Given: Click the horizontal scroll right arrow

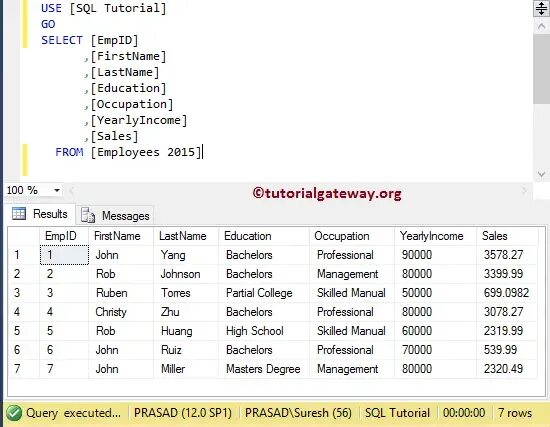Looking at the screenshot, I should click(525, 191).
